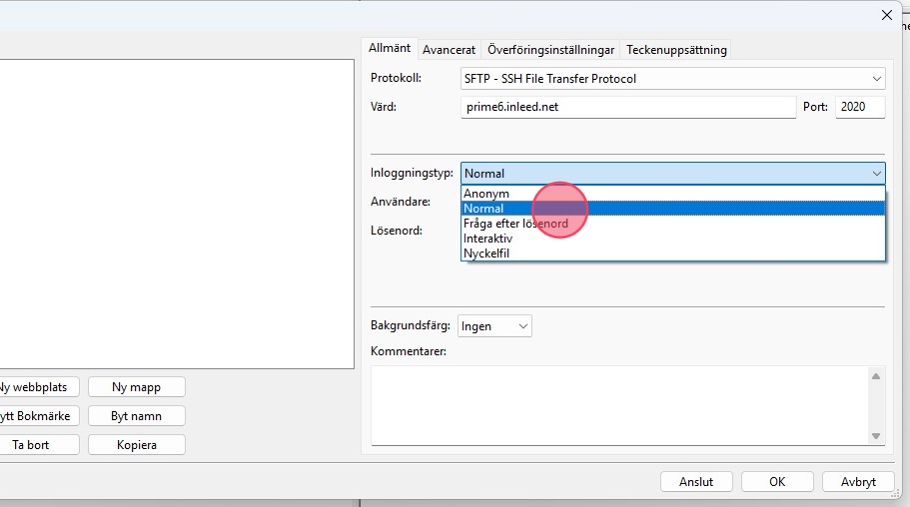Image resolution: width=910 pixels, height=507 pixels.
Task: Open the Bakgrundsfärg dropdown
Action: click(495, 326)
